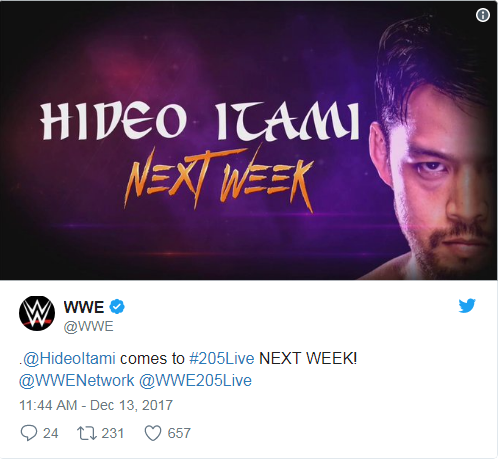Click the retweet arrows icon
The width and height of the screenshot is (498, 463).
click(87, 433)
